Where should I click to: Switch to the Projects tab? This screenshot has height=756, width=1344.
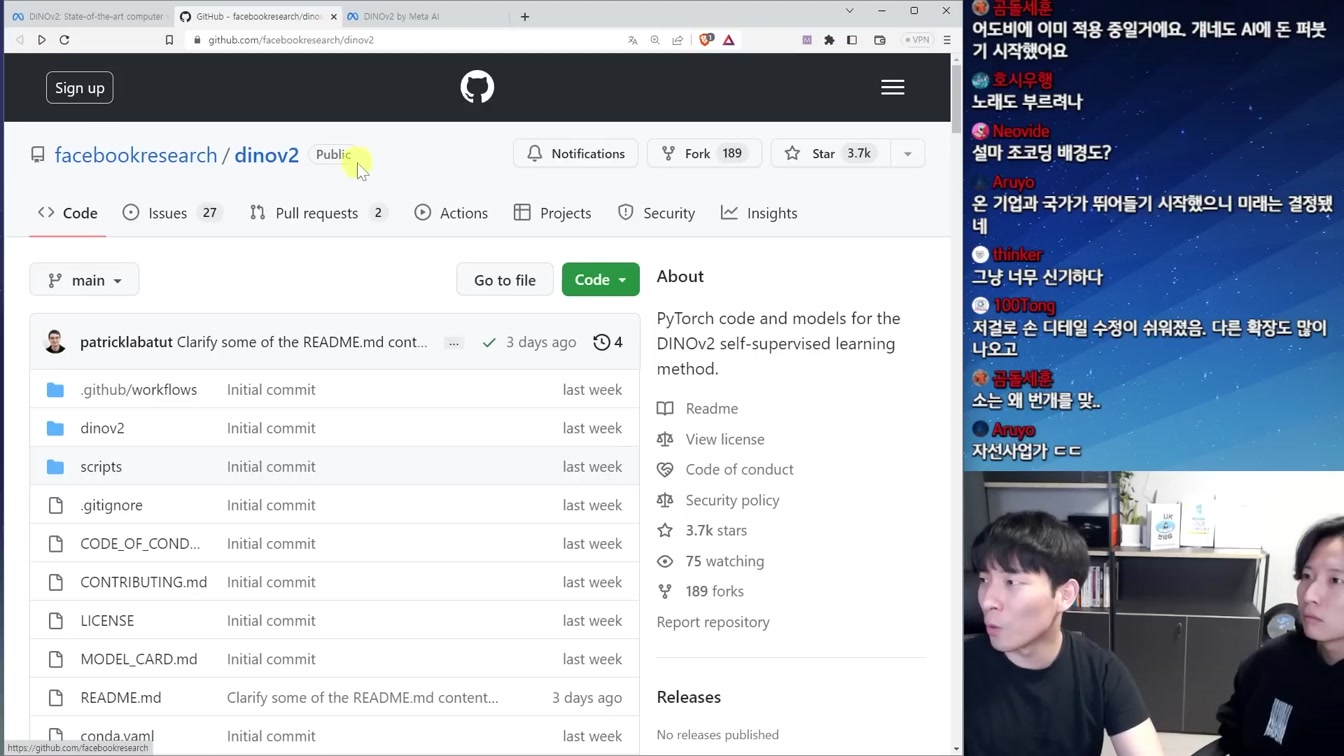pyautogui.click(x=553, y=213)
